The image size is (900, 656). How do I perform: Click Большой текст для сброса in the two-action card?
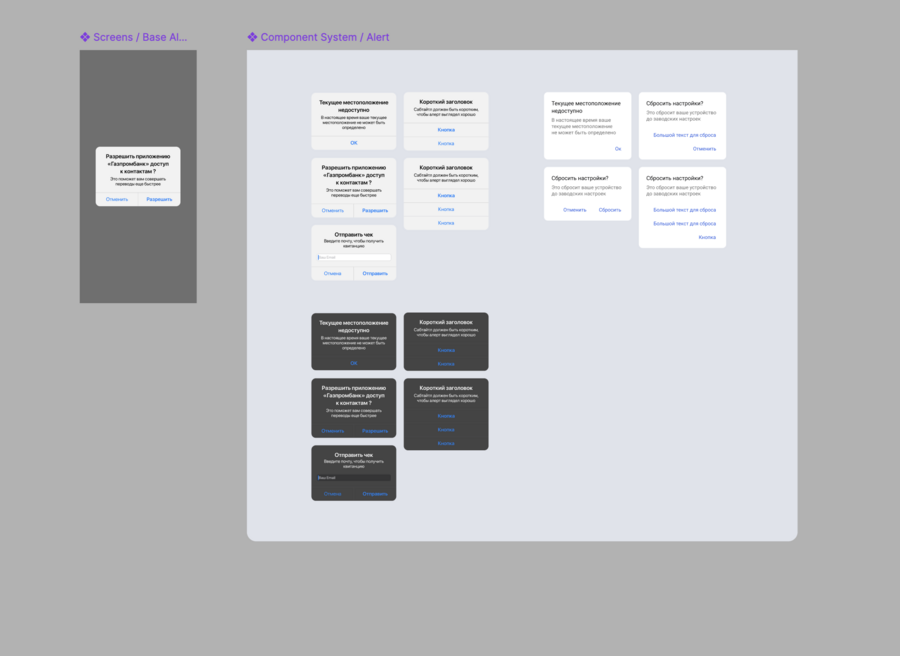[x=685, y=135]
